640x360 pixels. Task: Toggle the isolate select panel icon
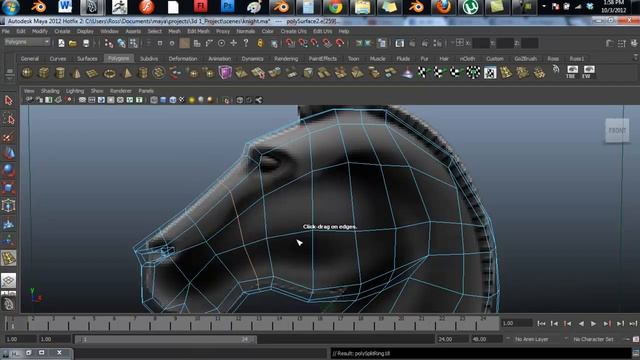point(227,100)
